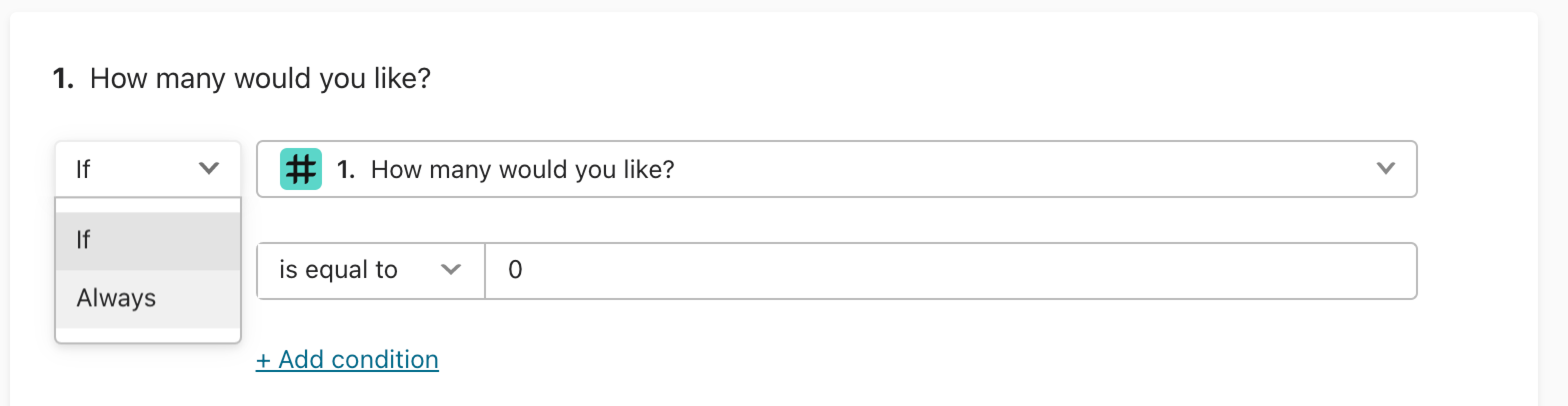1568x406 pixels.
Task: Click the hash icon beside question 1
Action: coord(300,169)
